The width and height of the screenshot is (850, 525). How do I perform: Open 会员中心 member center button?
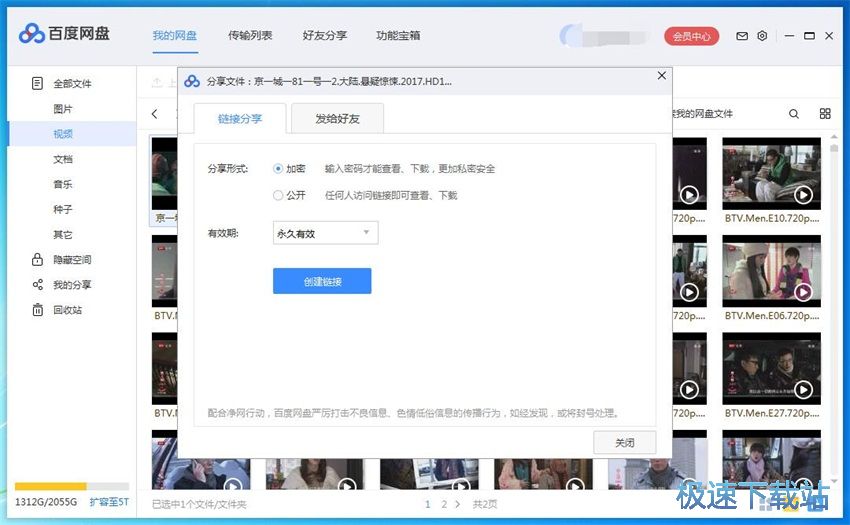pos(692,36)
